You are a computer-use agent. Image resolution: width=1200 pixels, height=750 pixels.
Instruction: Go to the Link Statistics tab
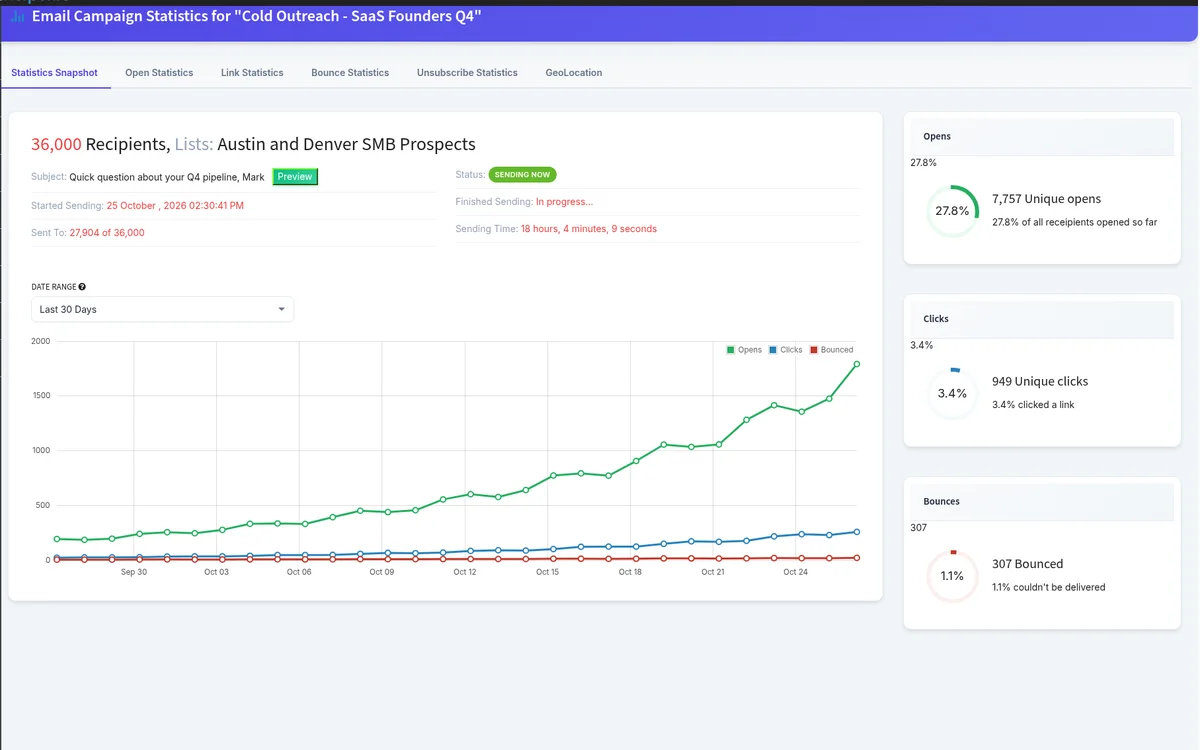coord(252,73)
